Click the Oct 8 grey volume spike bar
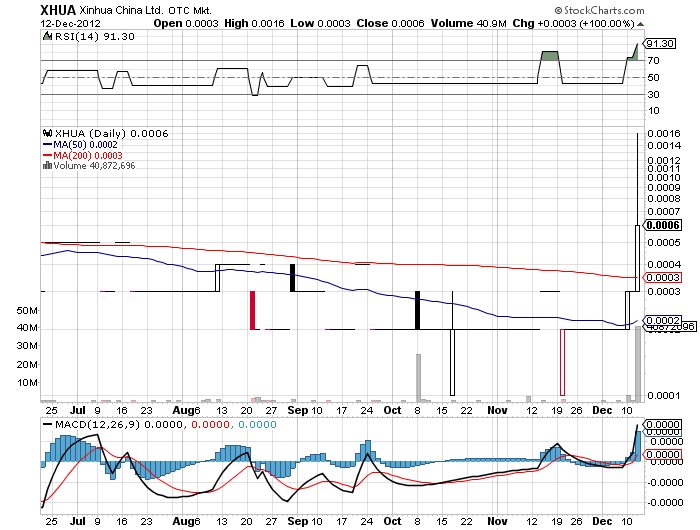700x530 pixels. (418, 378)
